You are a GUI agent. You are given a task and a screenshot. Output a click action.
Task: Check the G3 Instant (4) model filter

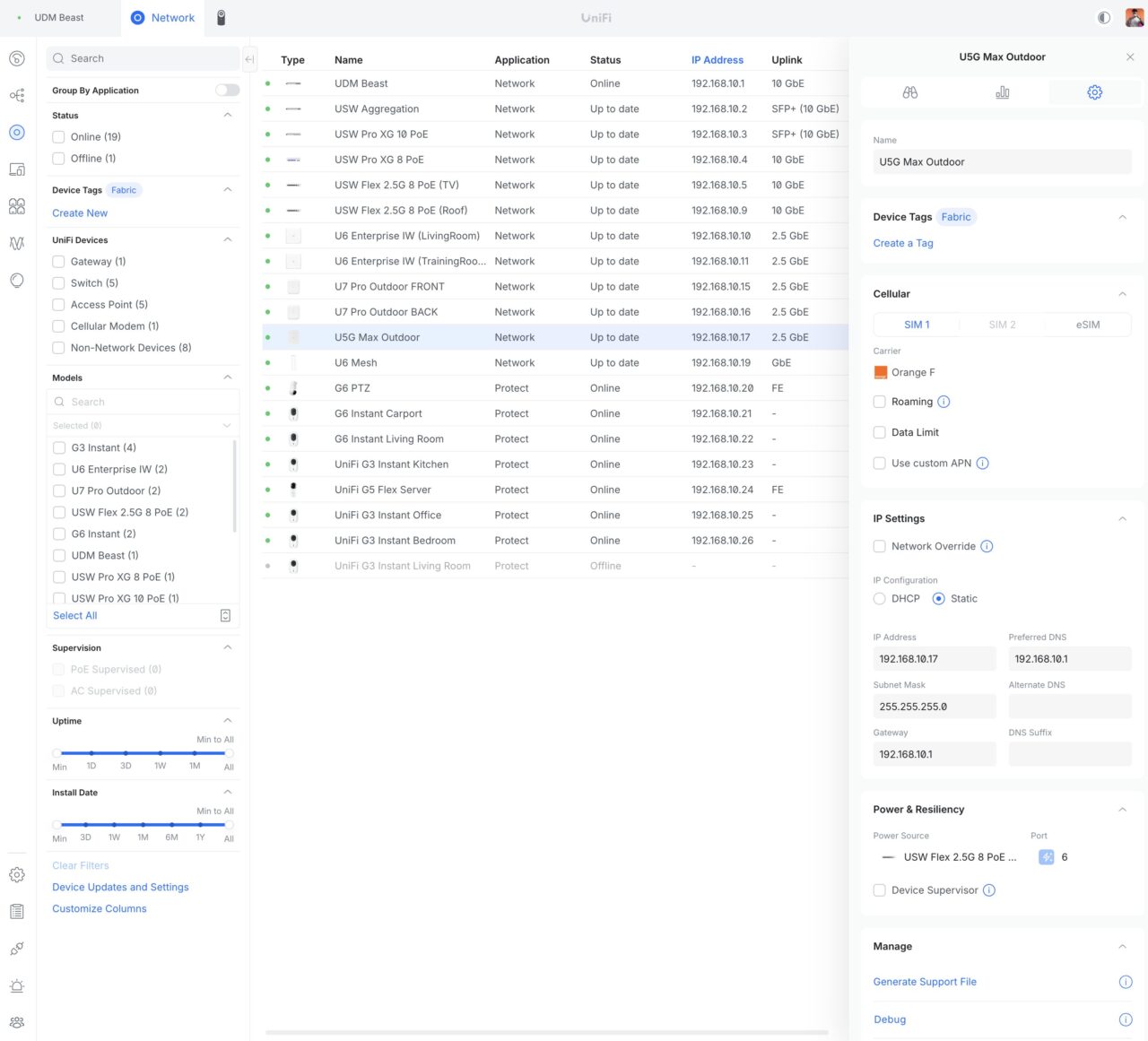pyautogui.click(x=59, y=447)
